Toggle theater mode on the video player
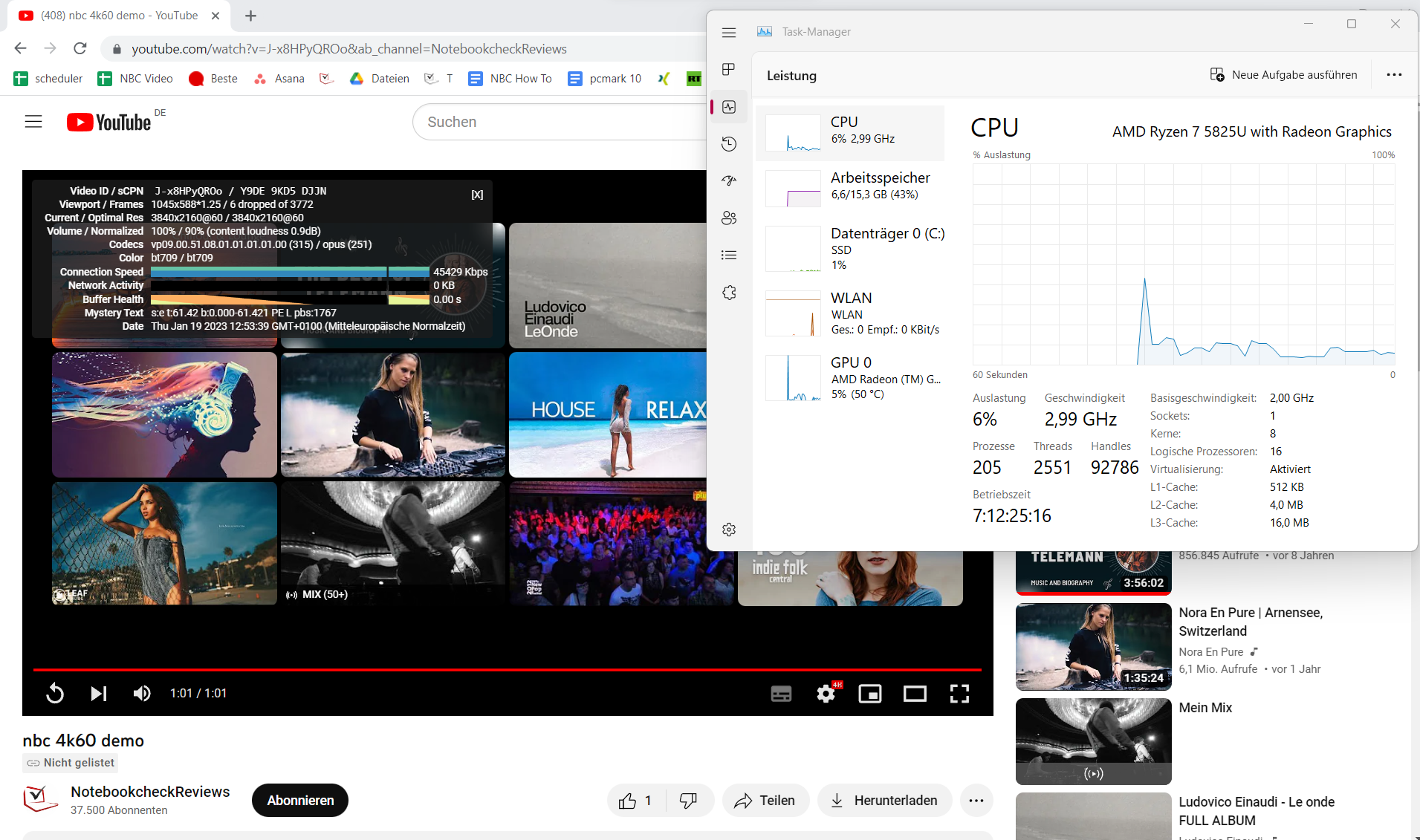The width and height of the screenshot is (1420, 840). 915,694
